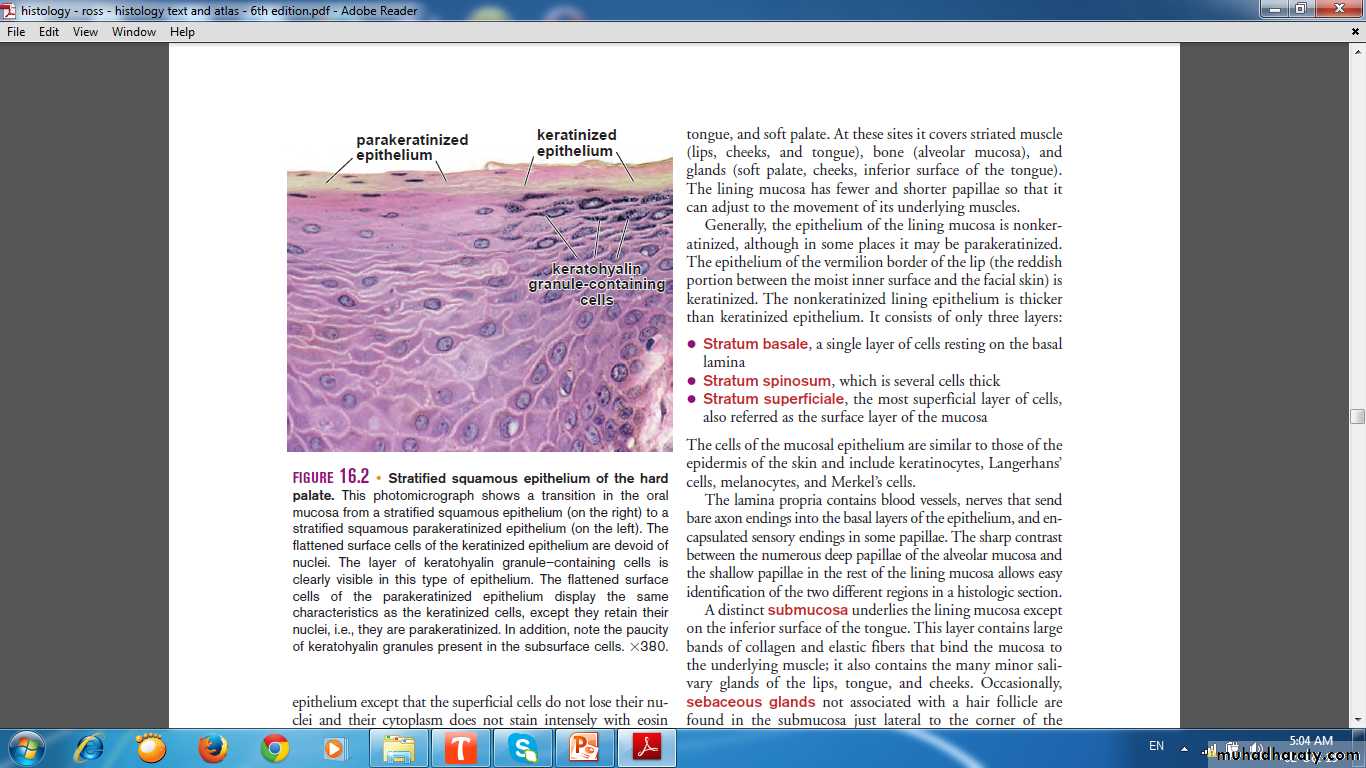The width and height of the screenshot is (1366, 768).
Task: Click the vertical scrollbar thumb
Action: click(x=1357, y=416)
